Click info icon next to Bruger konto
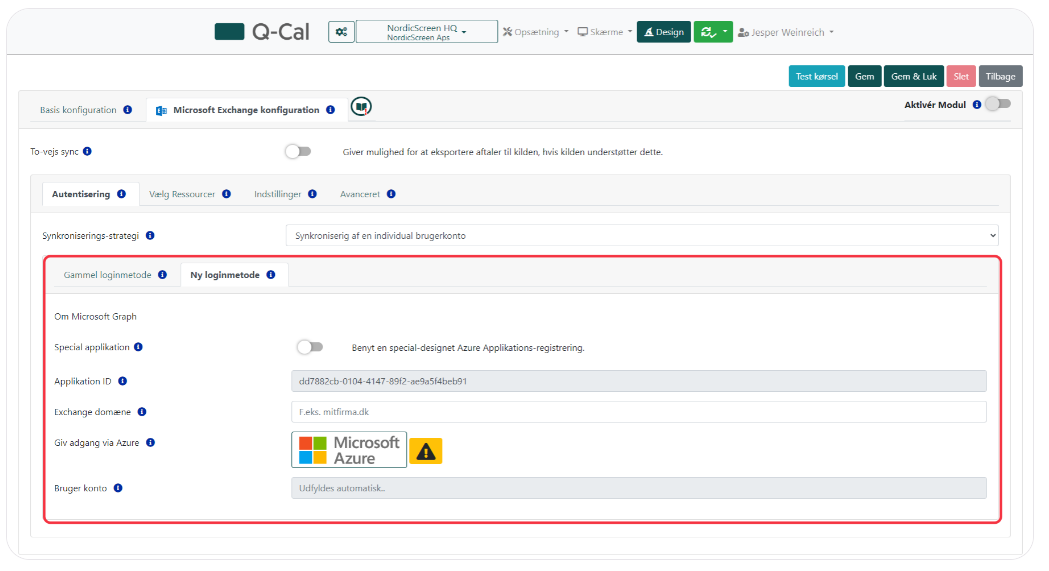Screen dimensions: 1049x571 (x=118, y=488)
